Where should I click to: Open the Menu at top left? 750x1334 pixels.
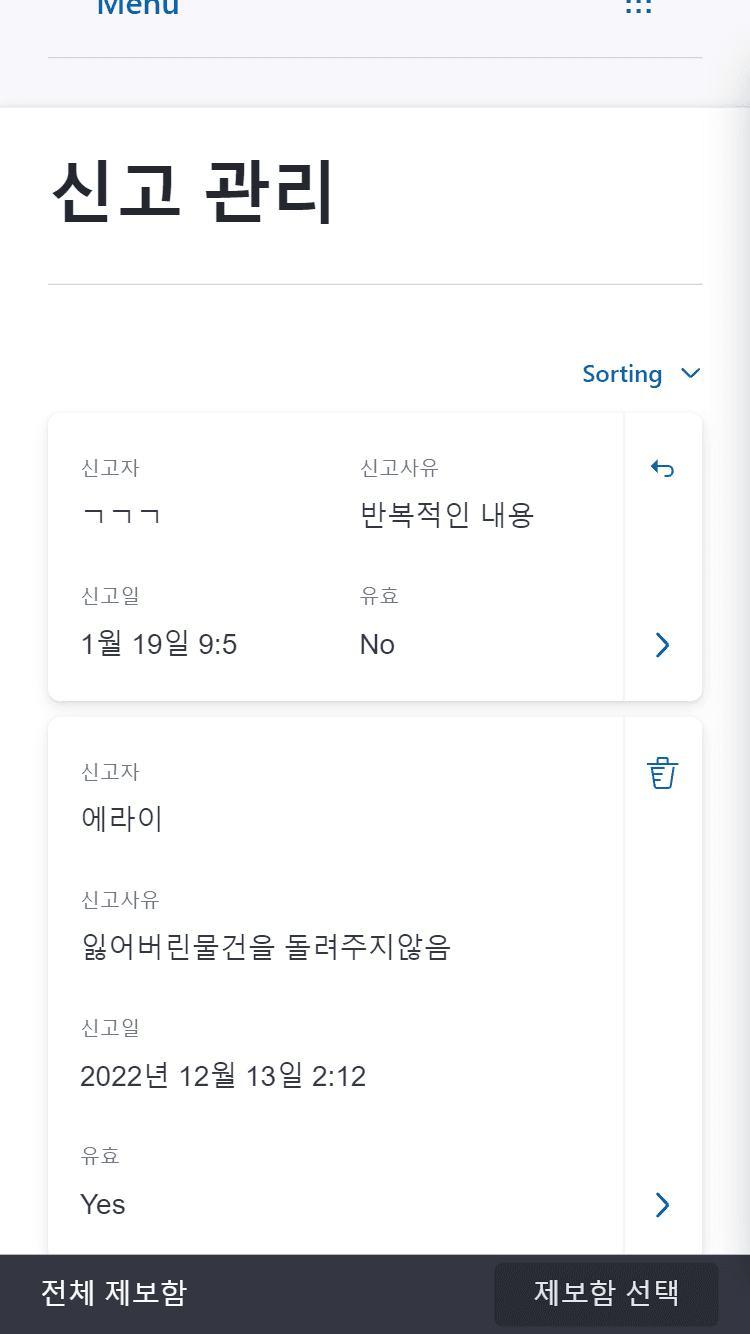(137, 8)
